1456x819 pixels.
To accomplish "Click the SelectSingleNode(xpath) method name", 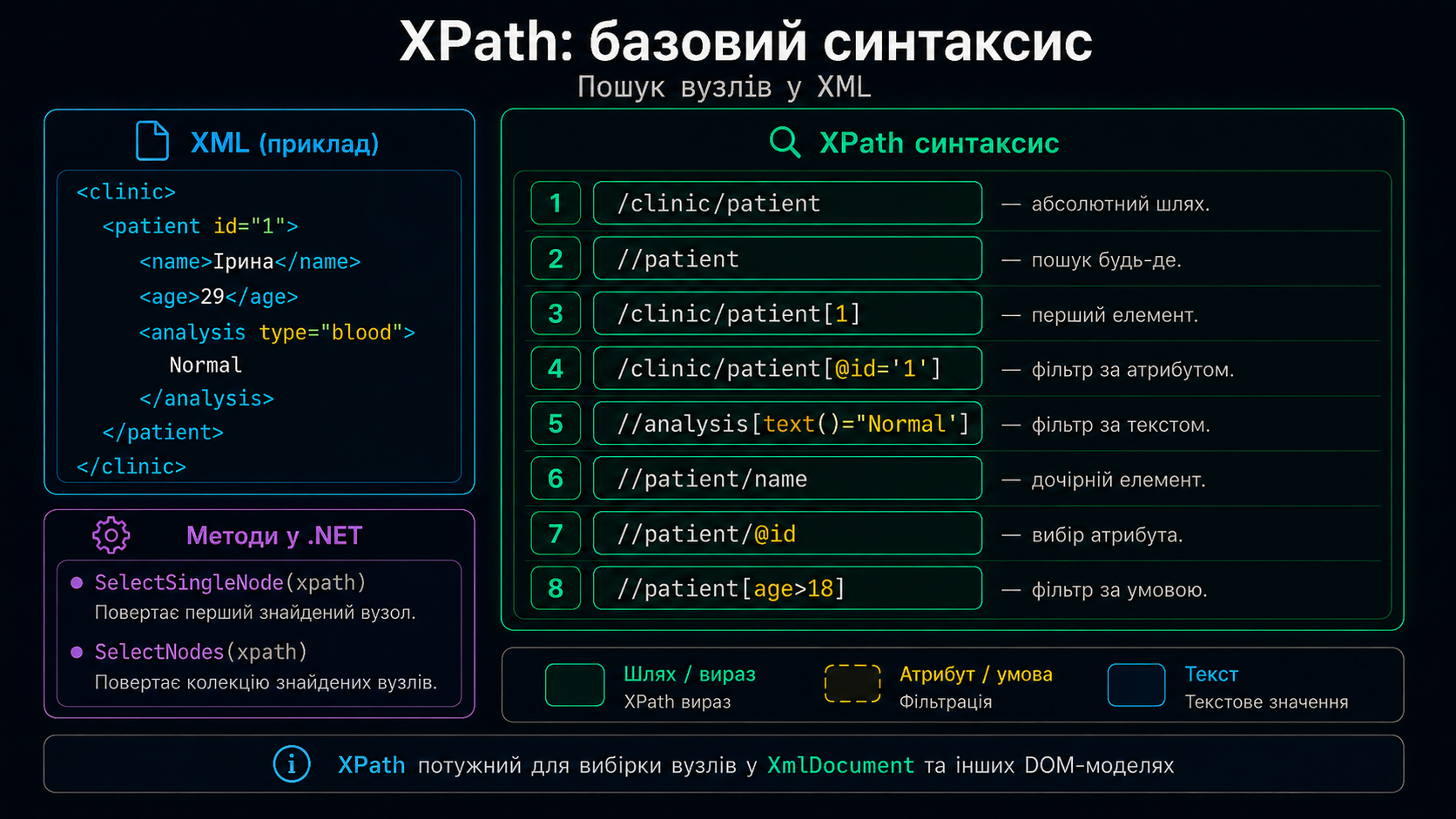I will [x=230, y=582].
